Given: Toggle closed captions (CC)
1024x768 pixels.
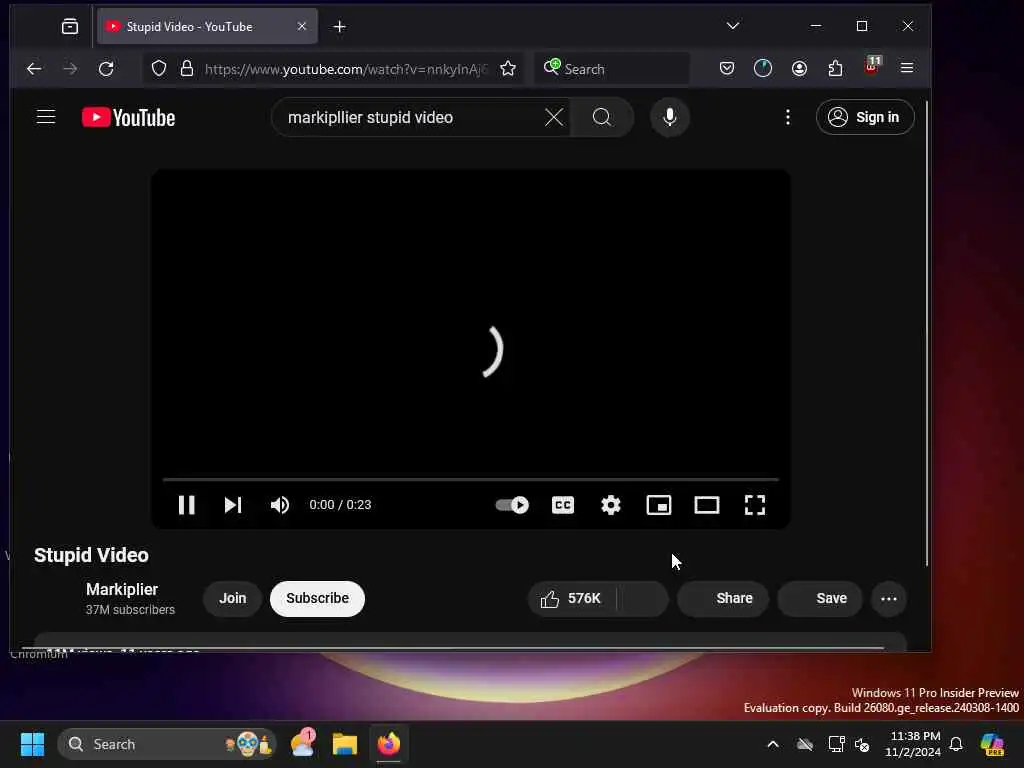Looking at the screenshot, I should (563, 505).
